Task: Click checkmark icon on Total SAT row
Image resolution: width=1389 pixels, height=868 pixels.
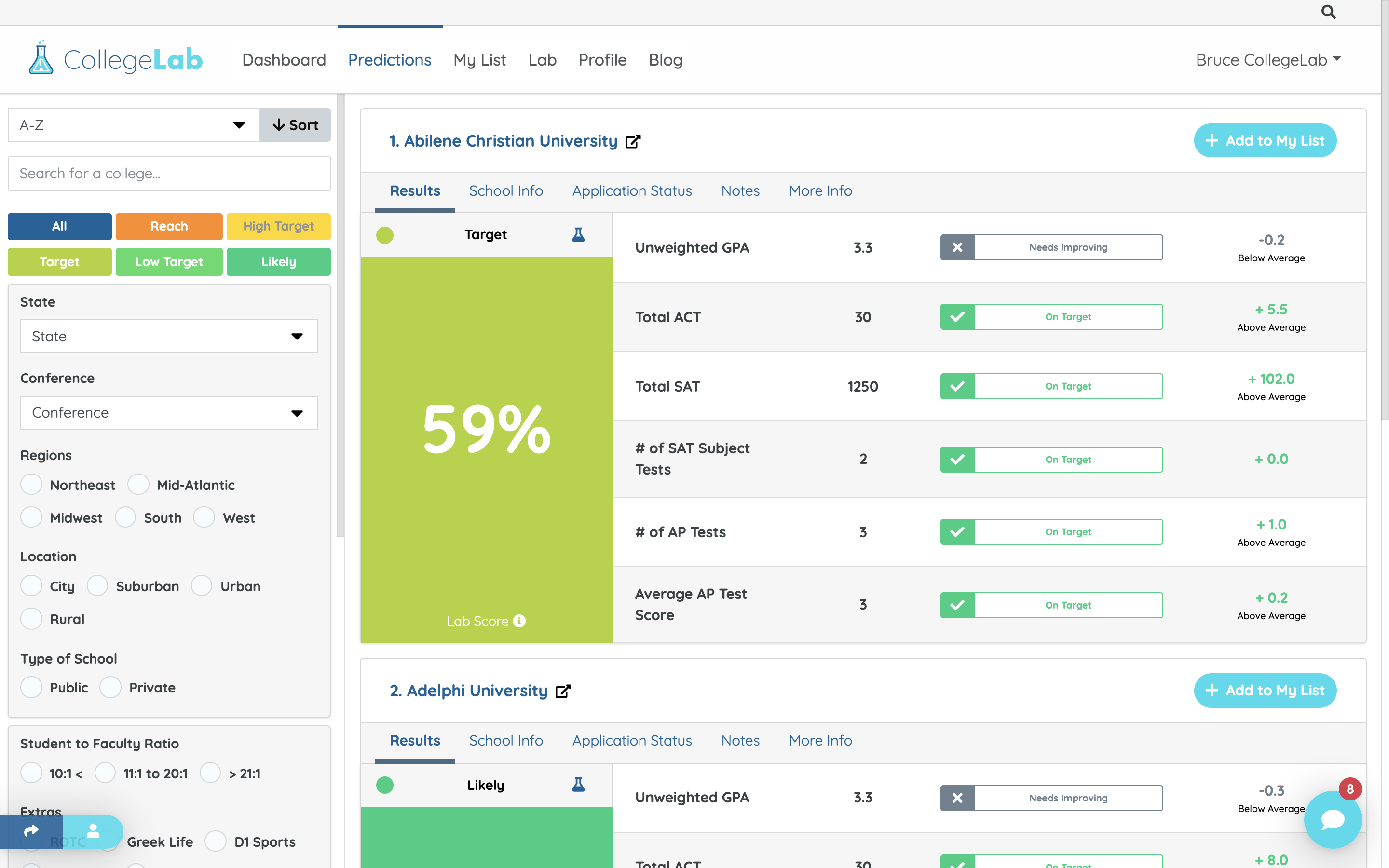Action: coord(957,386)
